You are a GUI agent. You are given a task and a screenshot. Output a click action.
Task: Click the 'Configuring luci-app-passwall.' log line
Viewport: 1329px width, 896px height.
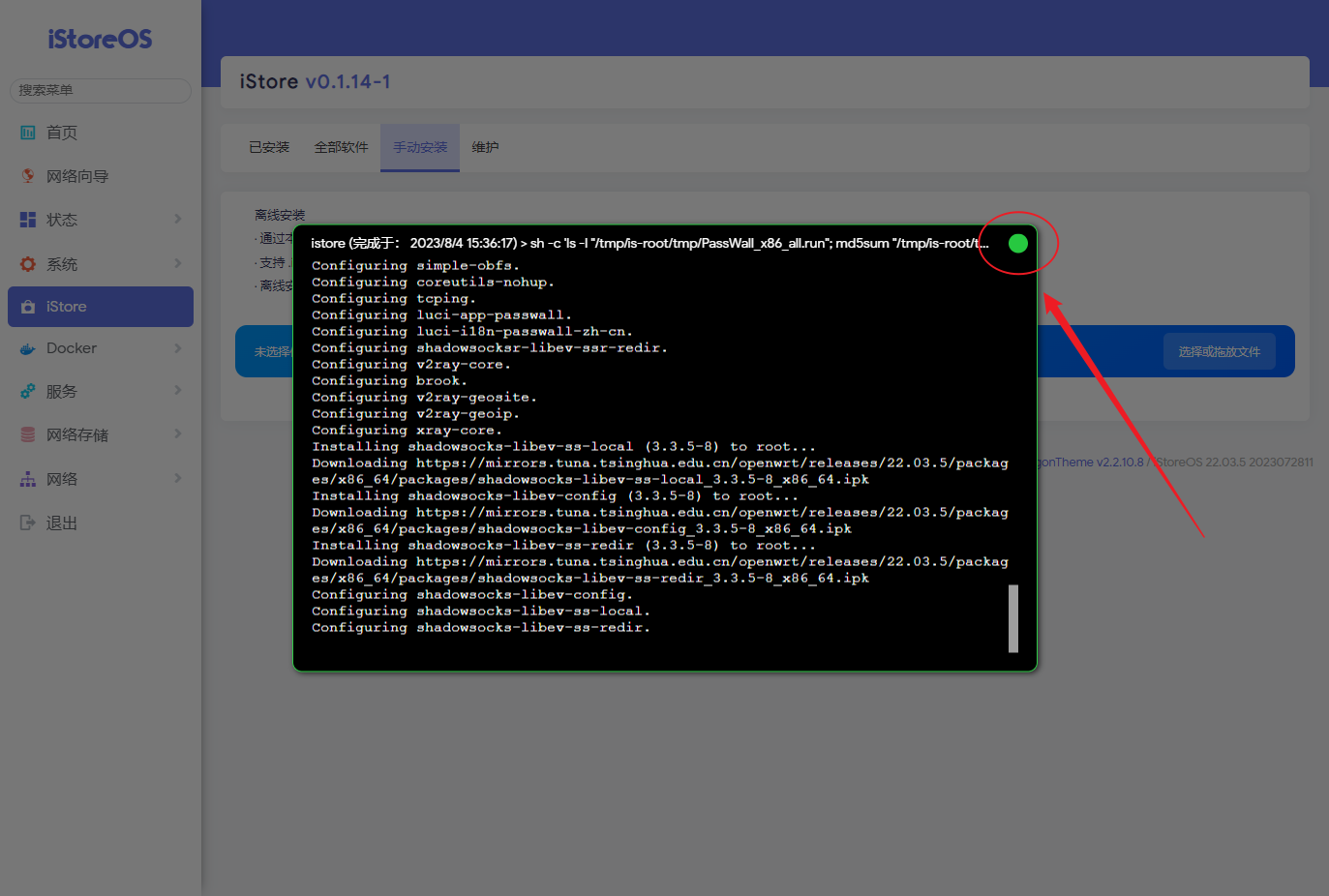point(441,314)
